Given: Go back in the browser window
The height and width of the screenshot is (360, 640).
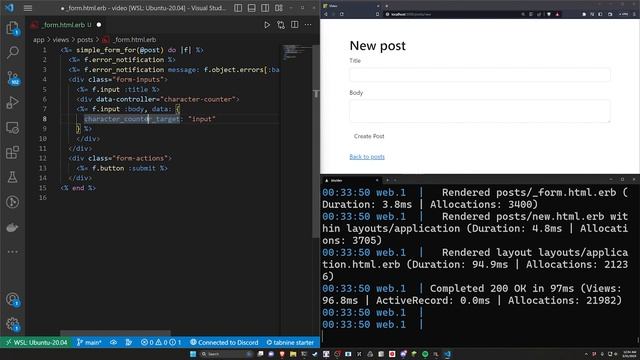Looking at the screenshot, I should click(326, 14).
